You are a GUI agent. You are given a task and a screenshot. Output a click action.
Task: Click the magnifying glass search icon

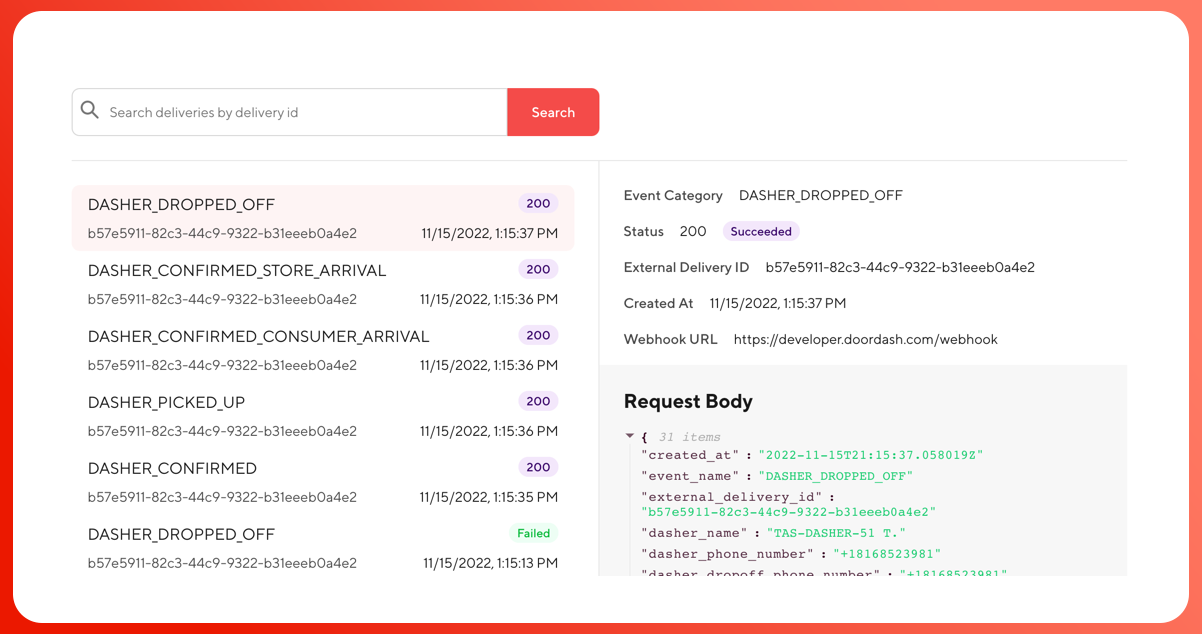click(x=90, y=111)
